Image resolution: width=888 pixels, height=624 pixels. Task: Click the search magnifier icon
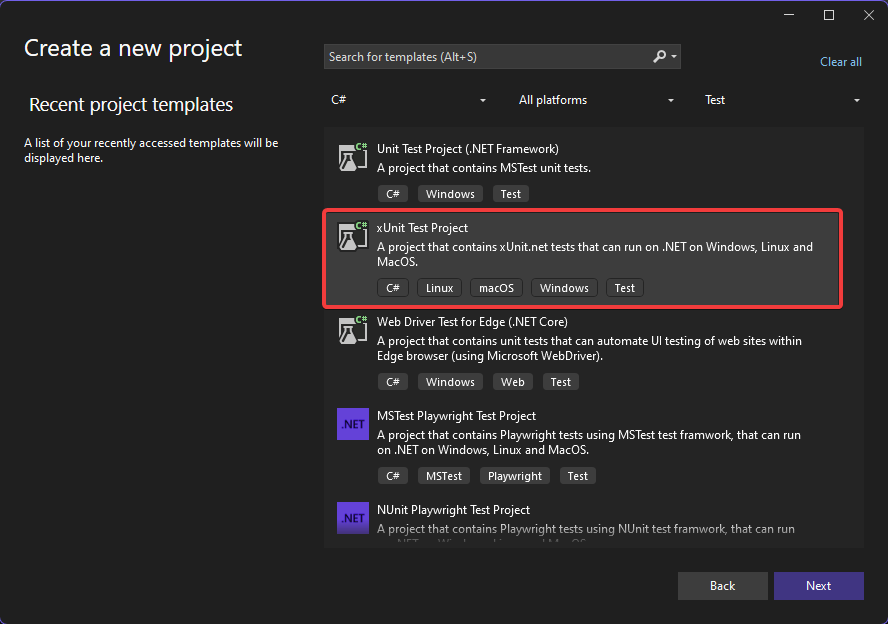coord(657,56)
